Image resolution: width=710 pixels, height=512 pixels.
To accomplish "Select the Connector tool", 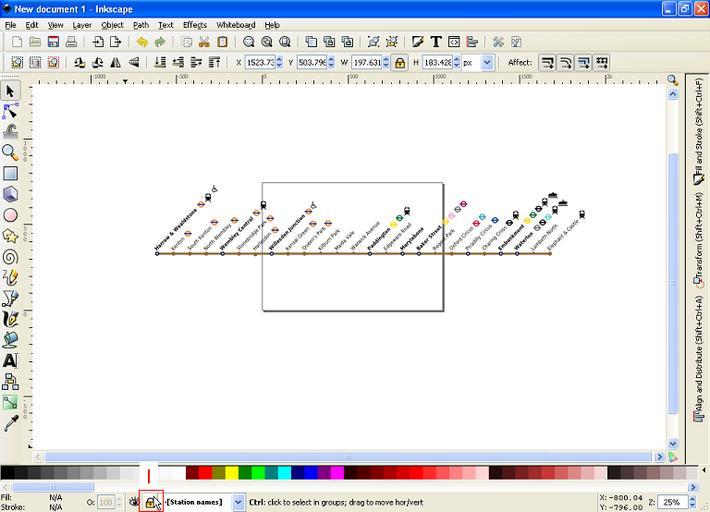I will tap(10, 382).
